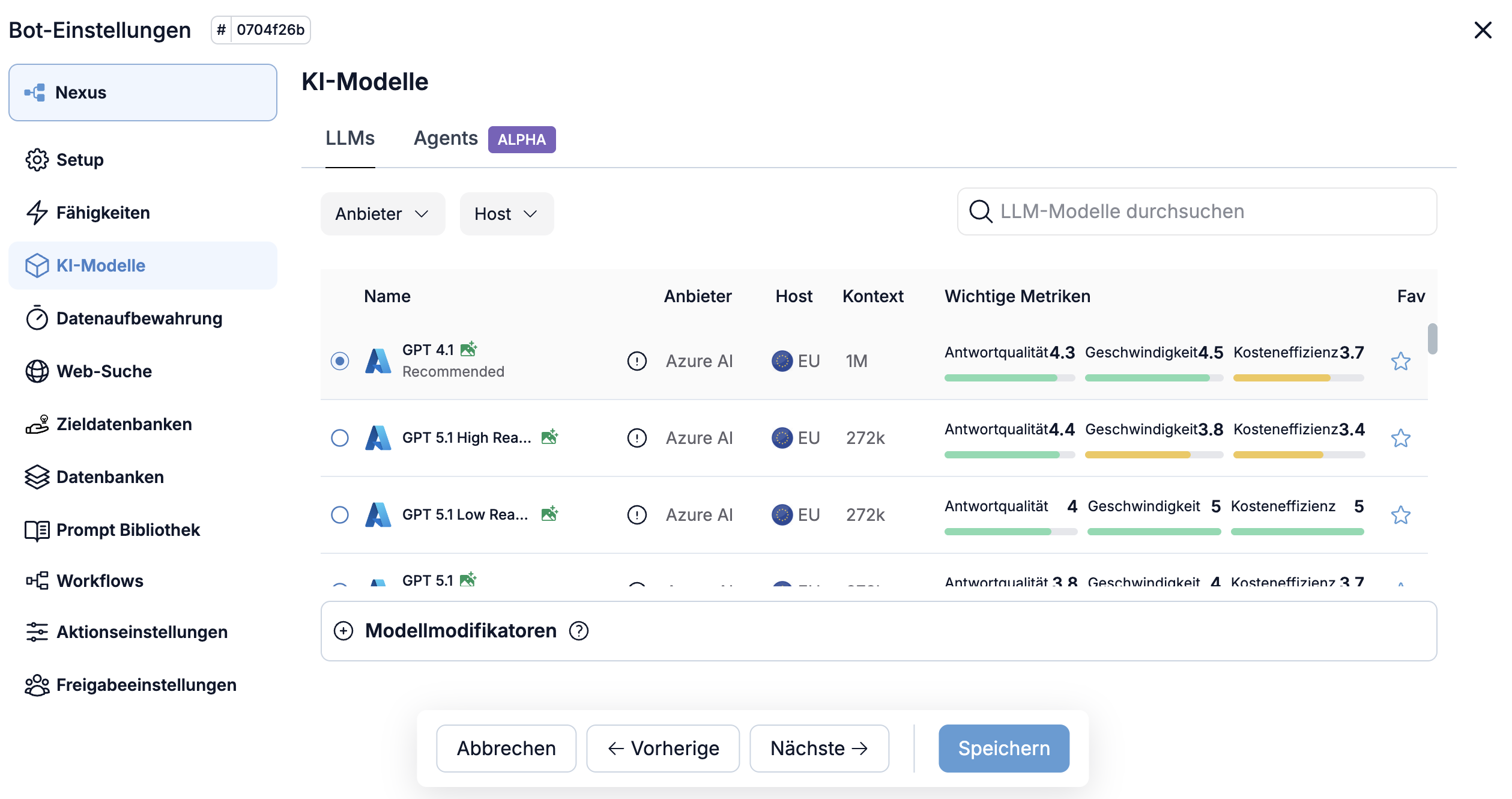Click the Nächste button
This screenshot has width=1512, height=799.
(819, 748)
